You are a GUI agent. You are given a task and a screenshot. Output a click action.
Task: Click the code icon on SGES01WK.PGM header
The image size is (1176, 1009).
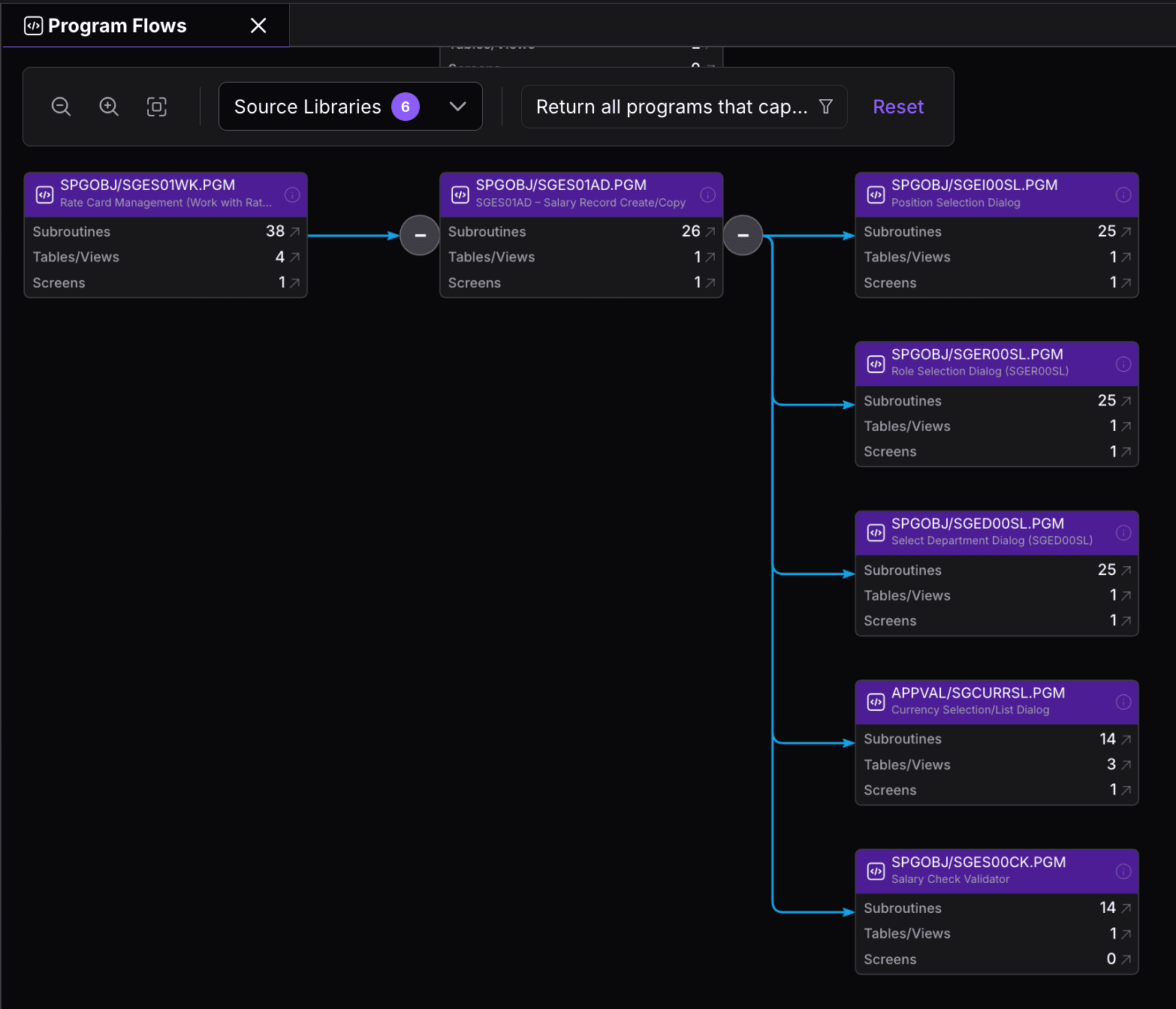tap(44, 194)
